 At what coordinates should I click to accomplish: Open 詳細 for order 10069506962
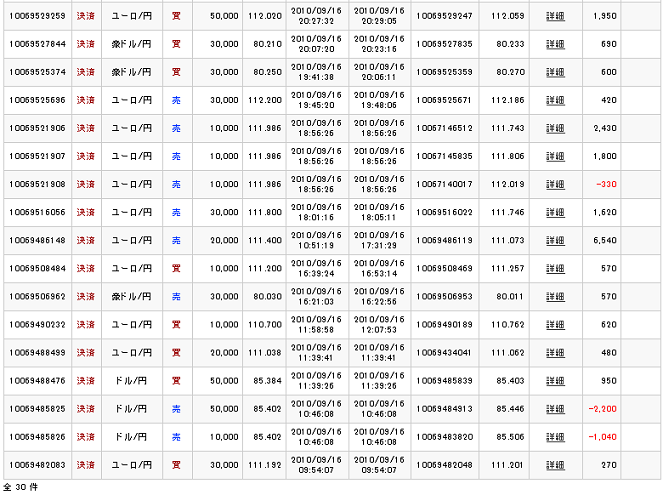[x=555, y=296]
